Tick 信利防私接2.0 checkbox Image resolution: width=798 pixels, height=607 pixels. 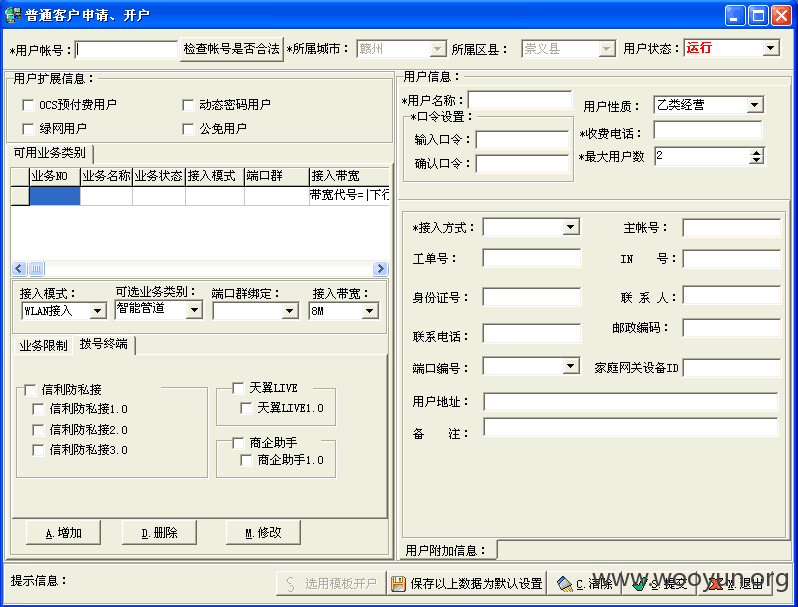pyautogui.click(x=38, y=430)
